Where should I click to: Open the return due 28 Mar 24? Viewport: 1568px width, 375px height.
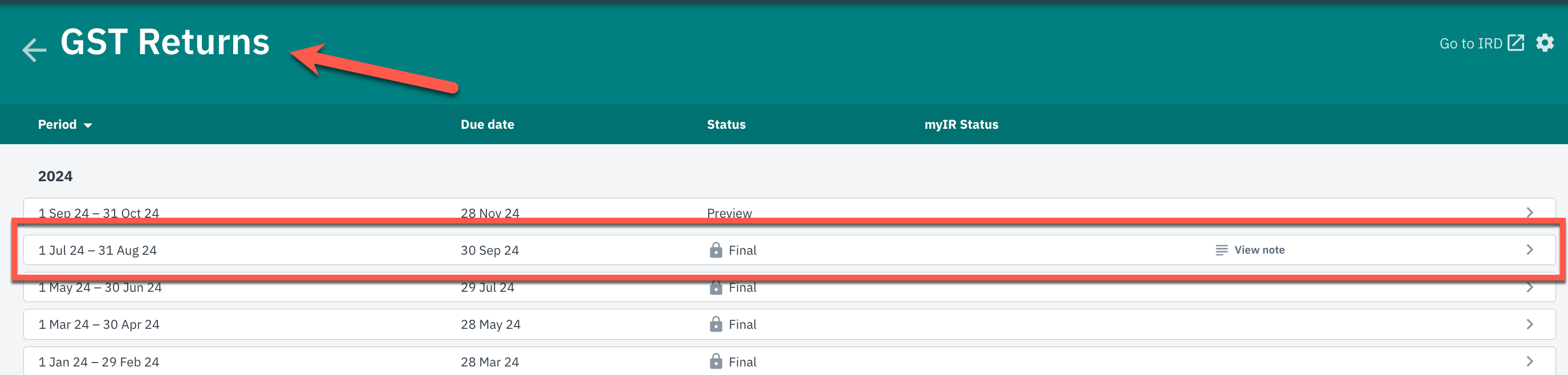[x=489, y=361]
